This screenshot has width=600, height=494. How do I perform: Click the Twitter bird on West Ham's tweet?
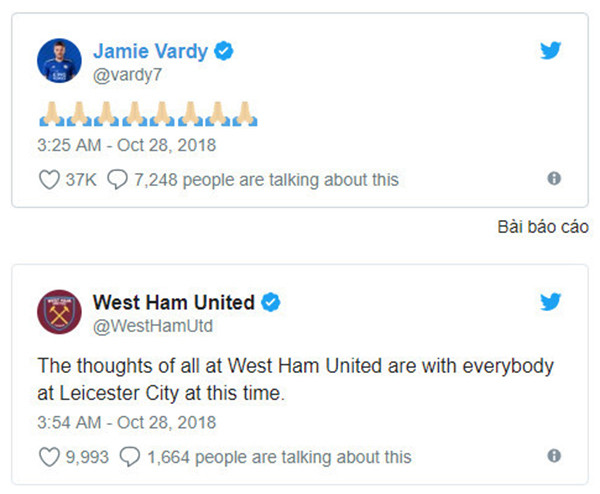point(551,302)
